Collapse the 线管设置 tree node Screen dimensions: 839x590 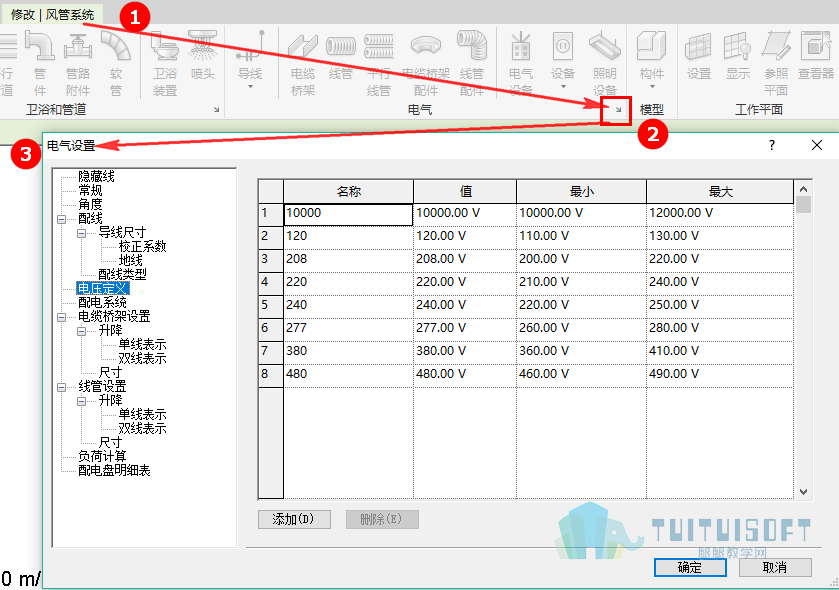62,387
